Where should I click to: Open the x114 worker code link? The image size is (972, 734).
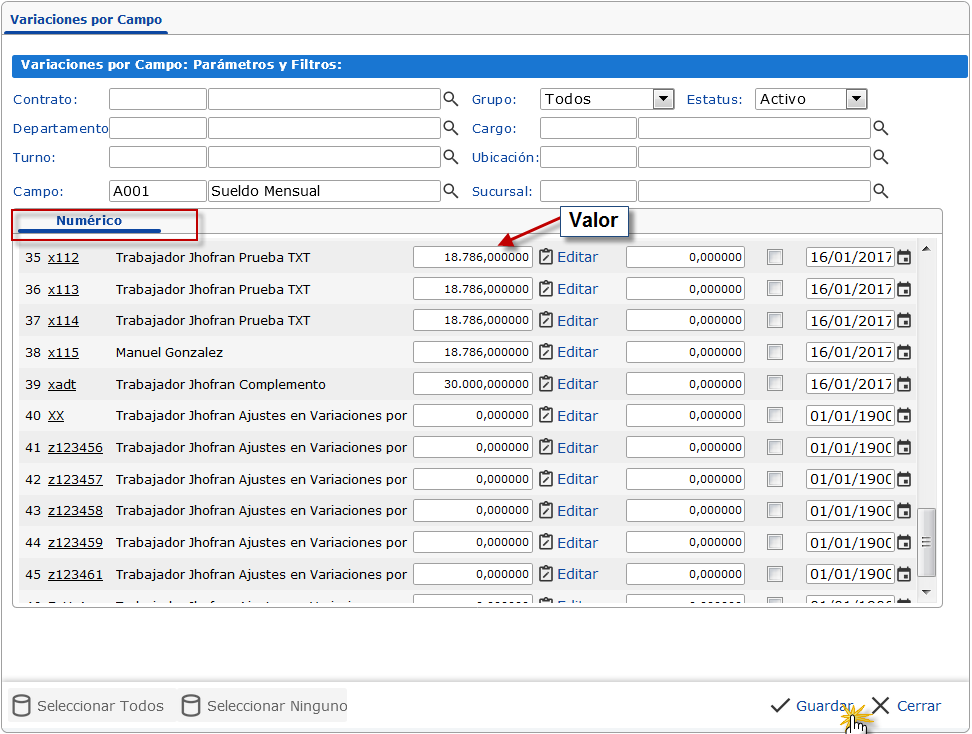coord(63,321)
